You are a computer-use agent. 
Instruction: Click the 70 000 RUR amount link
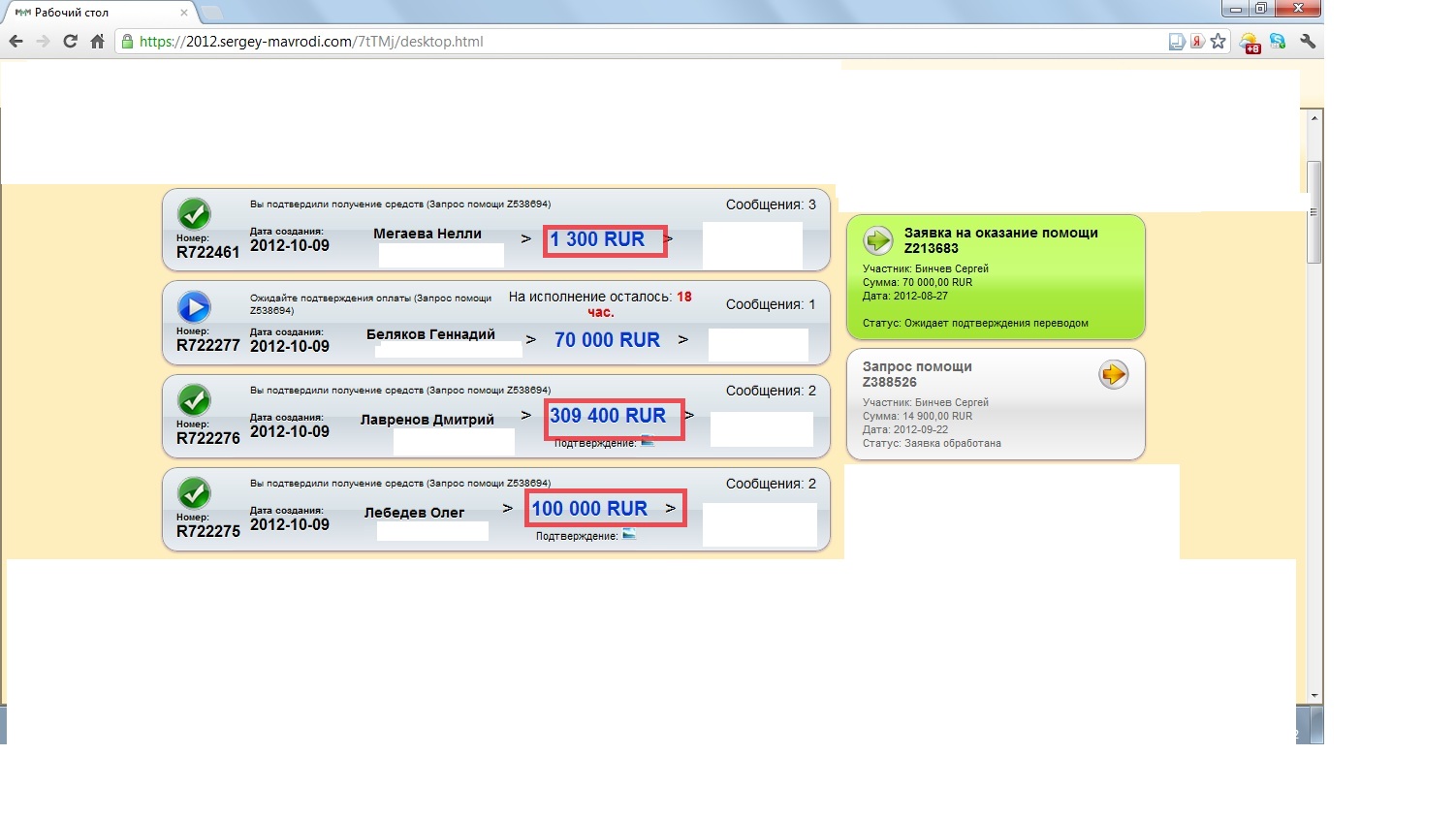[607, 340]
